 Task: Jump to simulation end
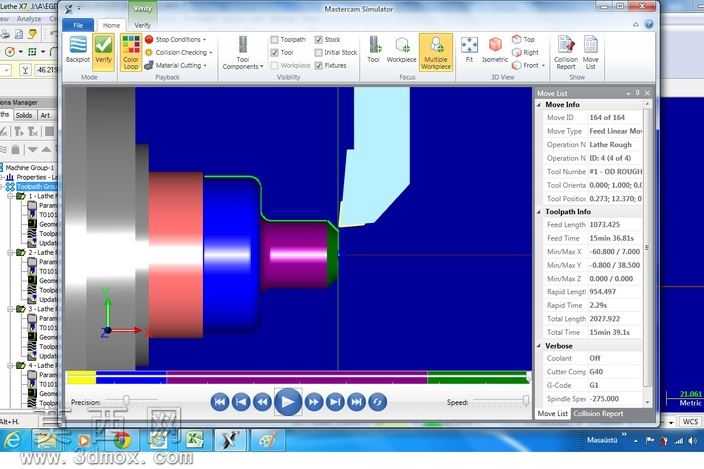click(x=356, y=402)
